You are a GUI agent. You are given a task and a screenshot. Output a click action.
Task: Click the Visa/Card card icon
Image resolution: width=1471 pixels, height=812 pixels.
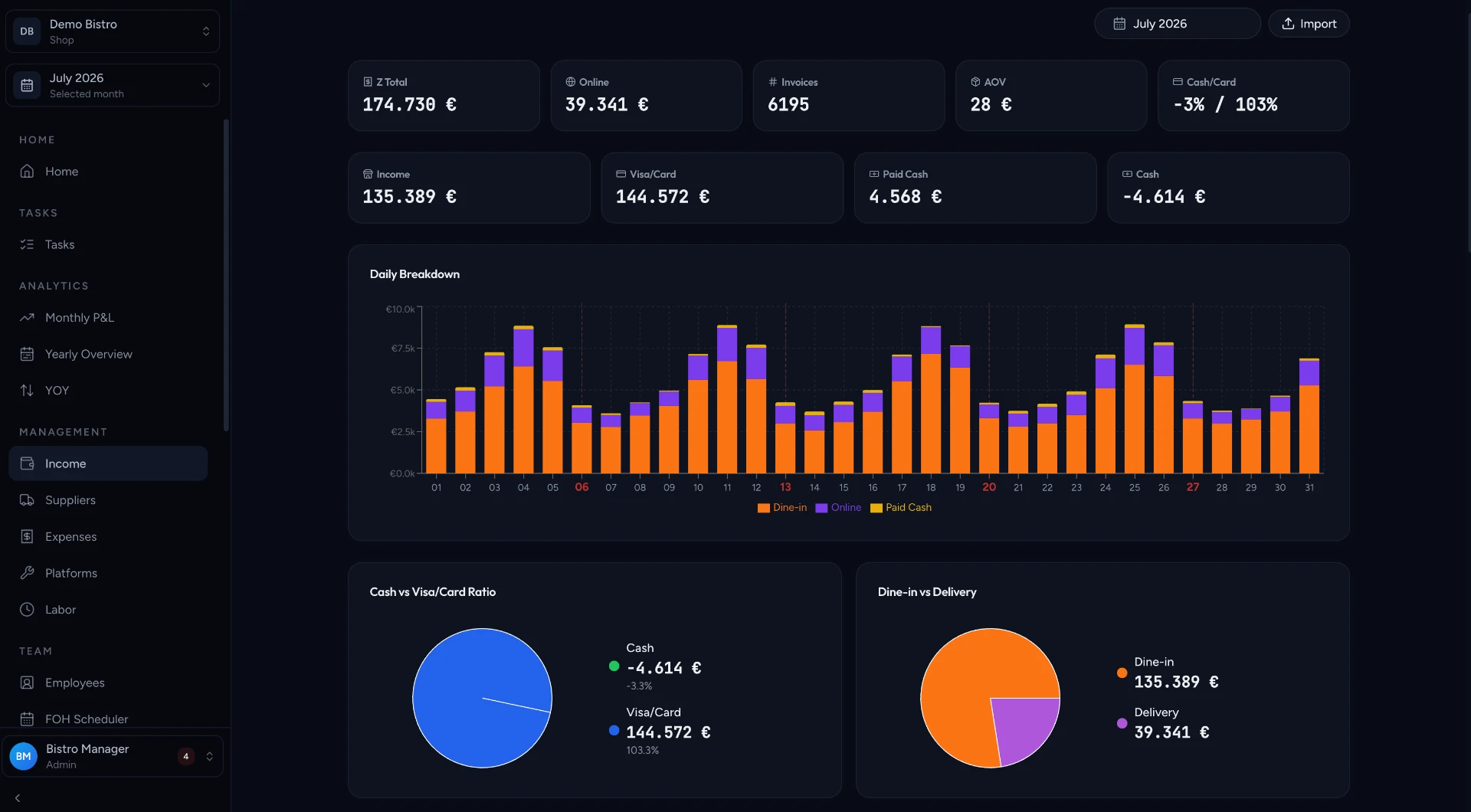pyautogui.click(x=621, y=174)
